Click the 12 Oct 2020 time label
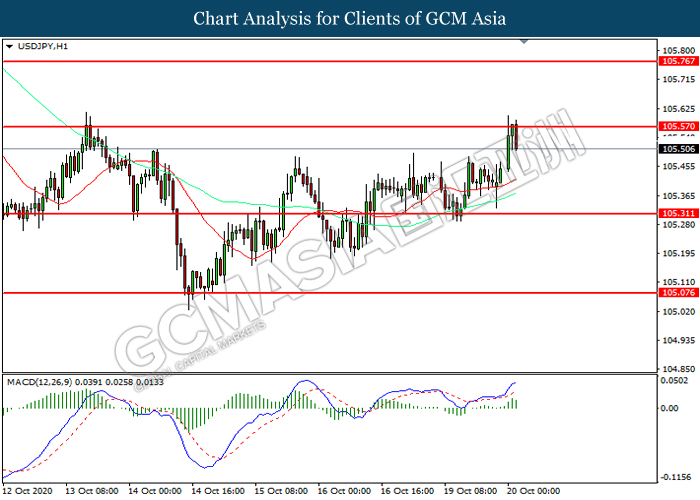This screenshot has width=700, height=500. click(x=28, y=491)
